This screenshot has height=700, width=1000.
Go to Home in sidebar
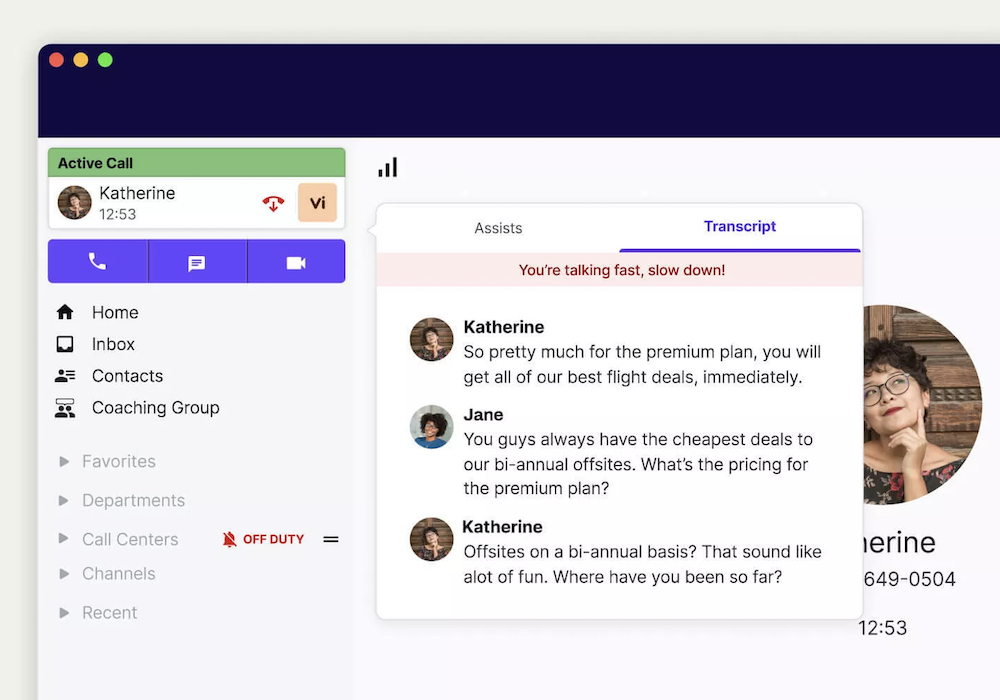115,312
